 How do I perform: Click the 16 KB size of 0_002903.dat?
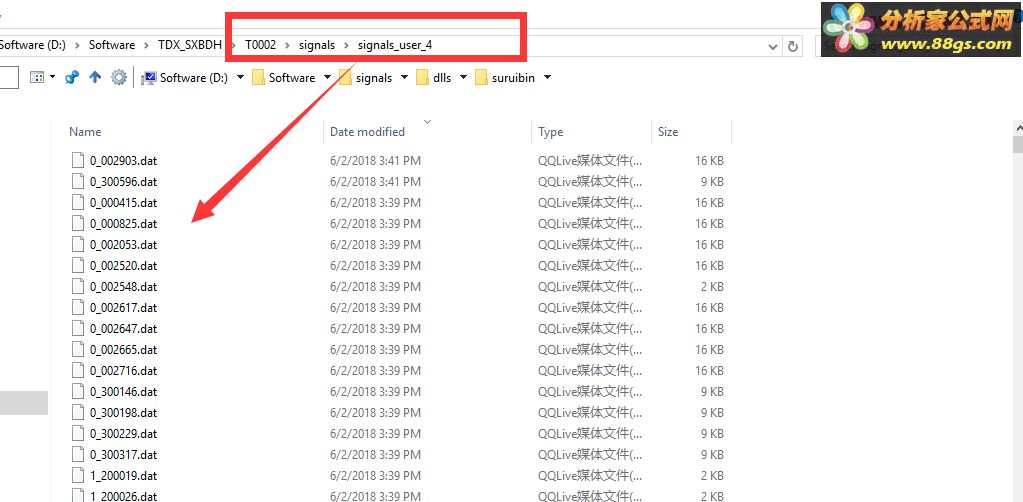click(x=709, y=161)
